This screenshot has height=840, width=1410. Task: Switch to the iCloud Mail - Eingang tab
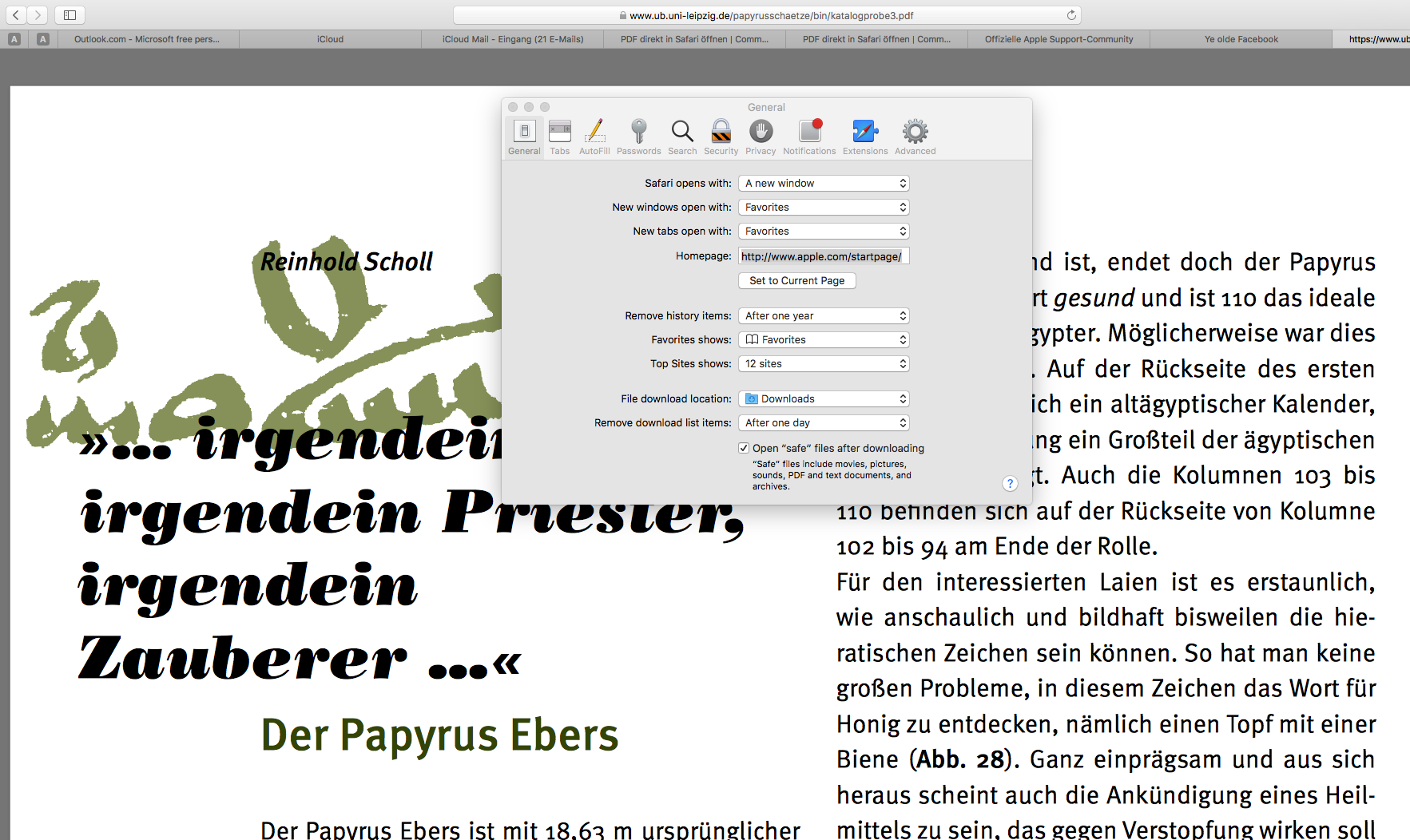(513, 39)
